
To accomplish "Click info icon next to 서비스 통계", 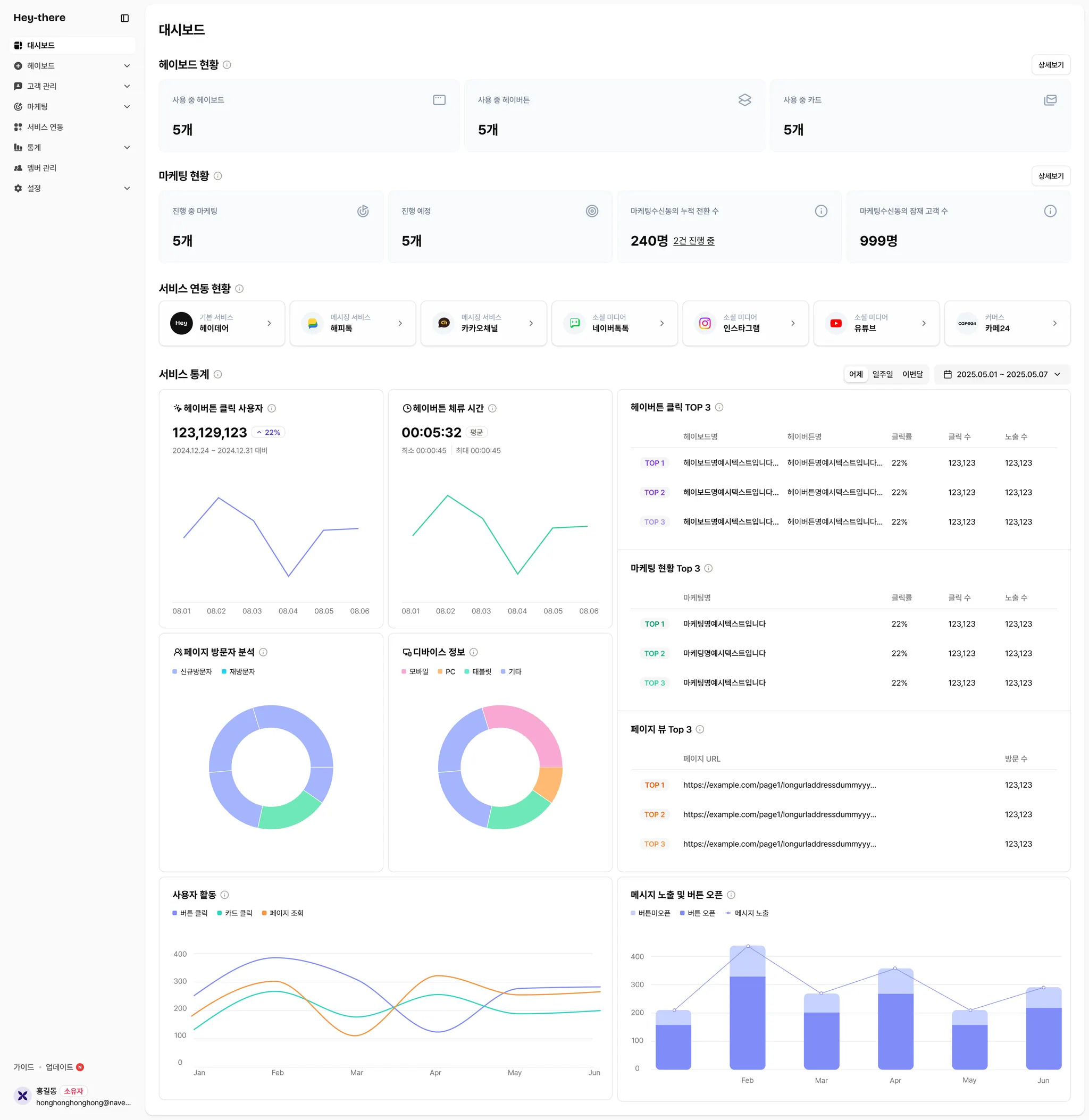I will pos(218,374).
